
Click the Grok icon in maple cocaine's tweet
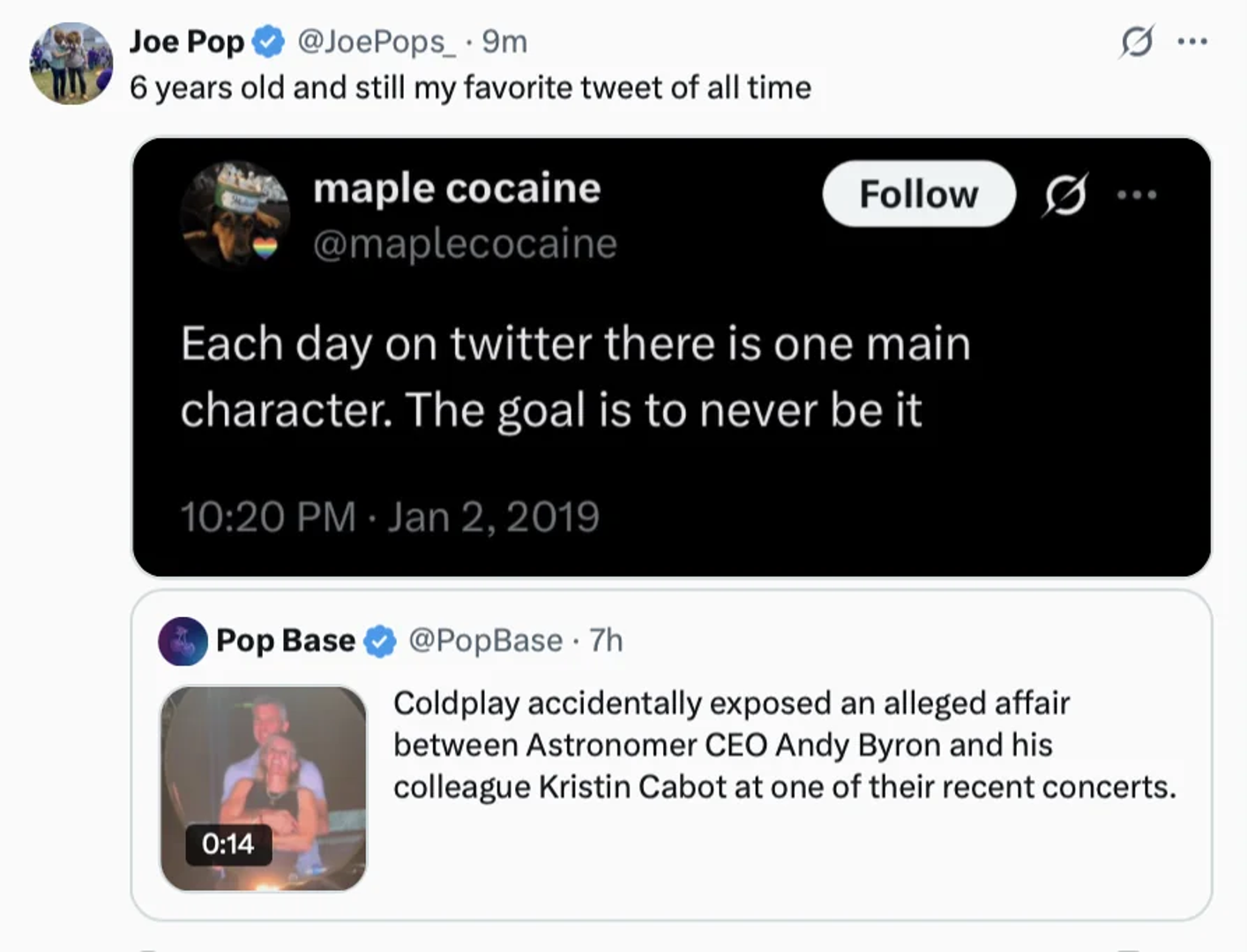tap(1064, 195)
